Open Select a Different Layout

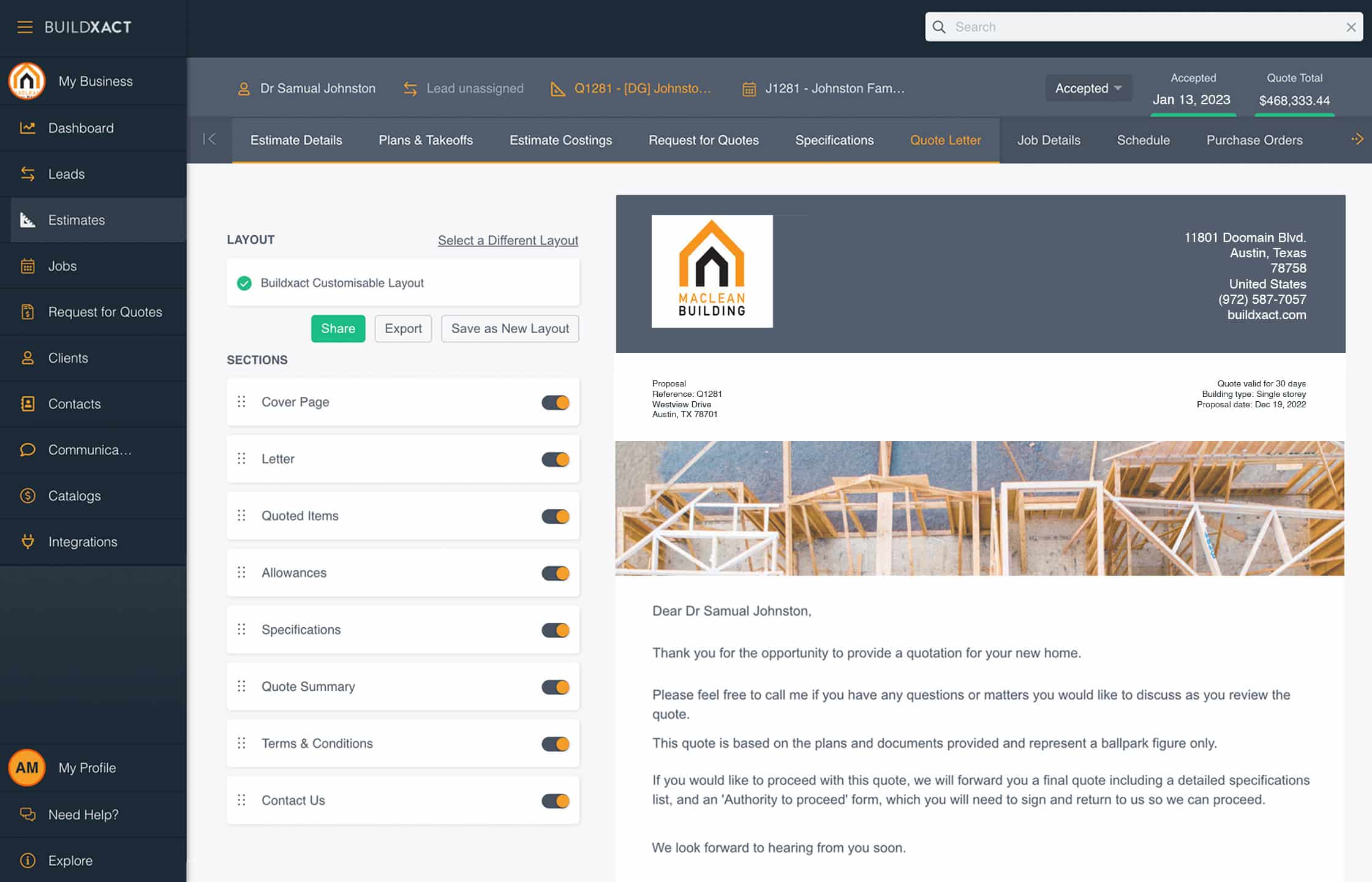(x=508, y=240)
